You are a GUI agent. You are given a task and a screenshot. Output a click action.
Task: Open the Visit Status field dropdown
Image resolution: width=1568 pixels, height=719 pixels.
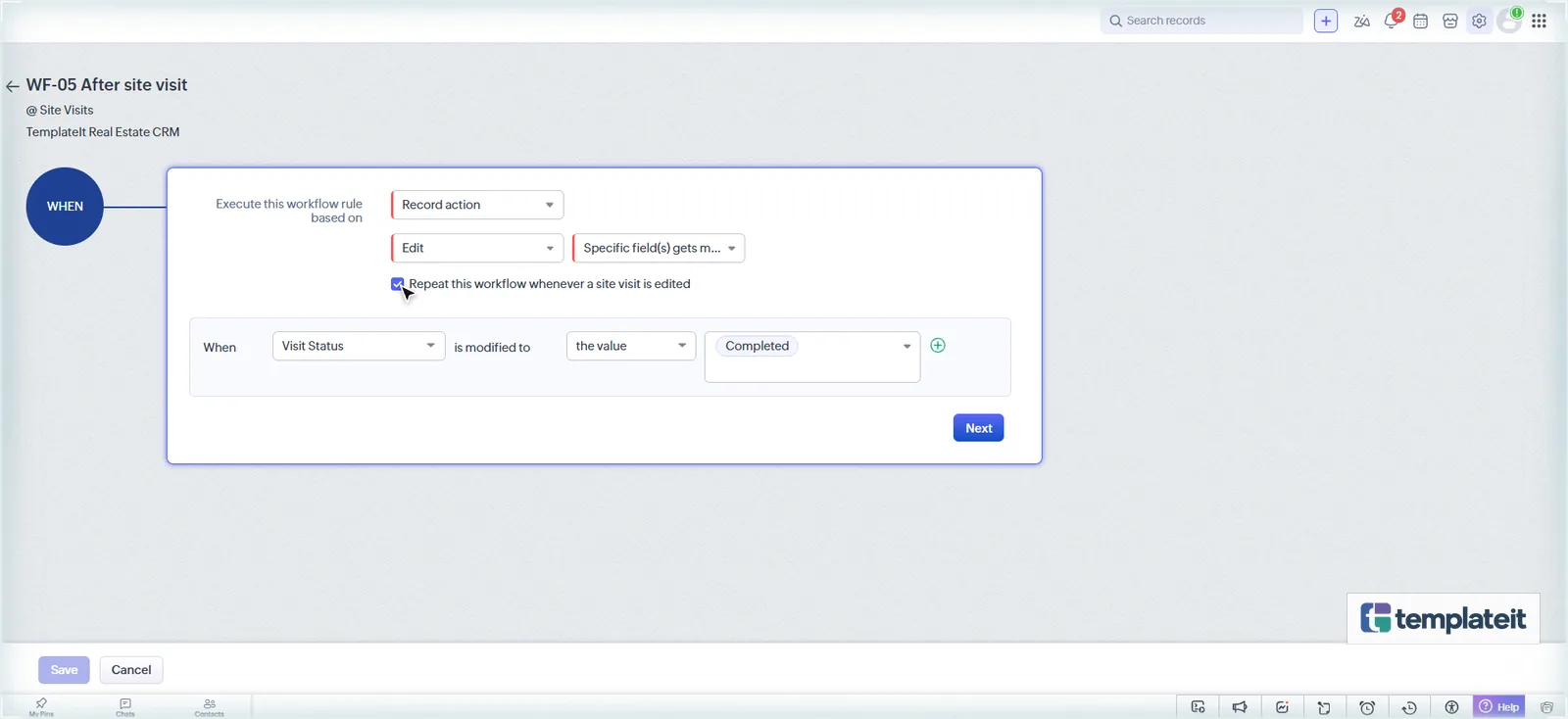[x=359, y=346]
